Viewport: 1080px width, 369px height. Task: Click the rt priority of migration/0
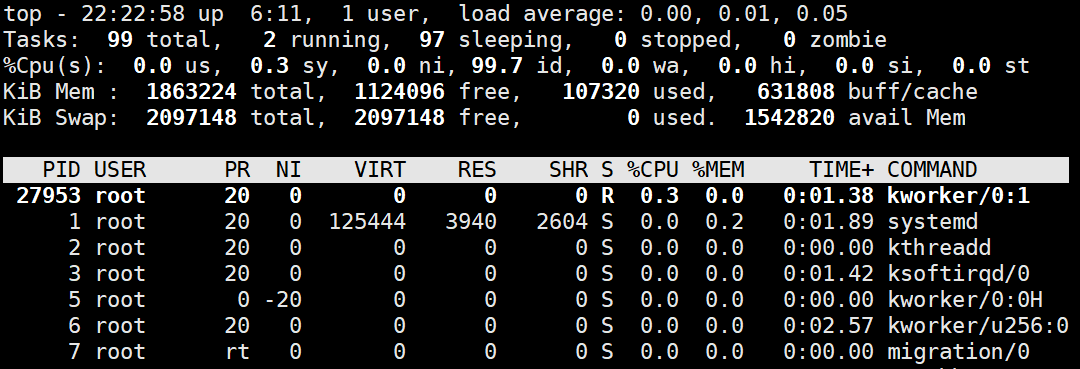(237, 352)
